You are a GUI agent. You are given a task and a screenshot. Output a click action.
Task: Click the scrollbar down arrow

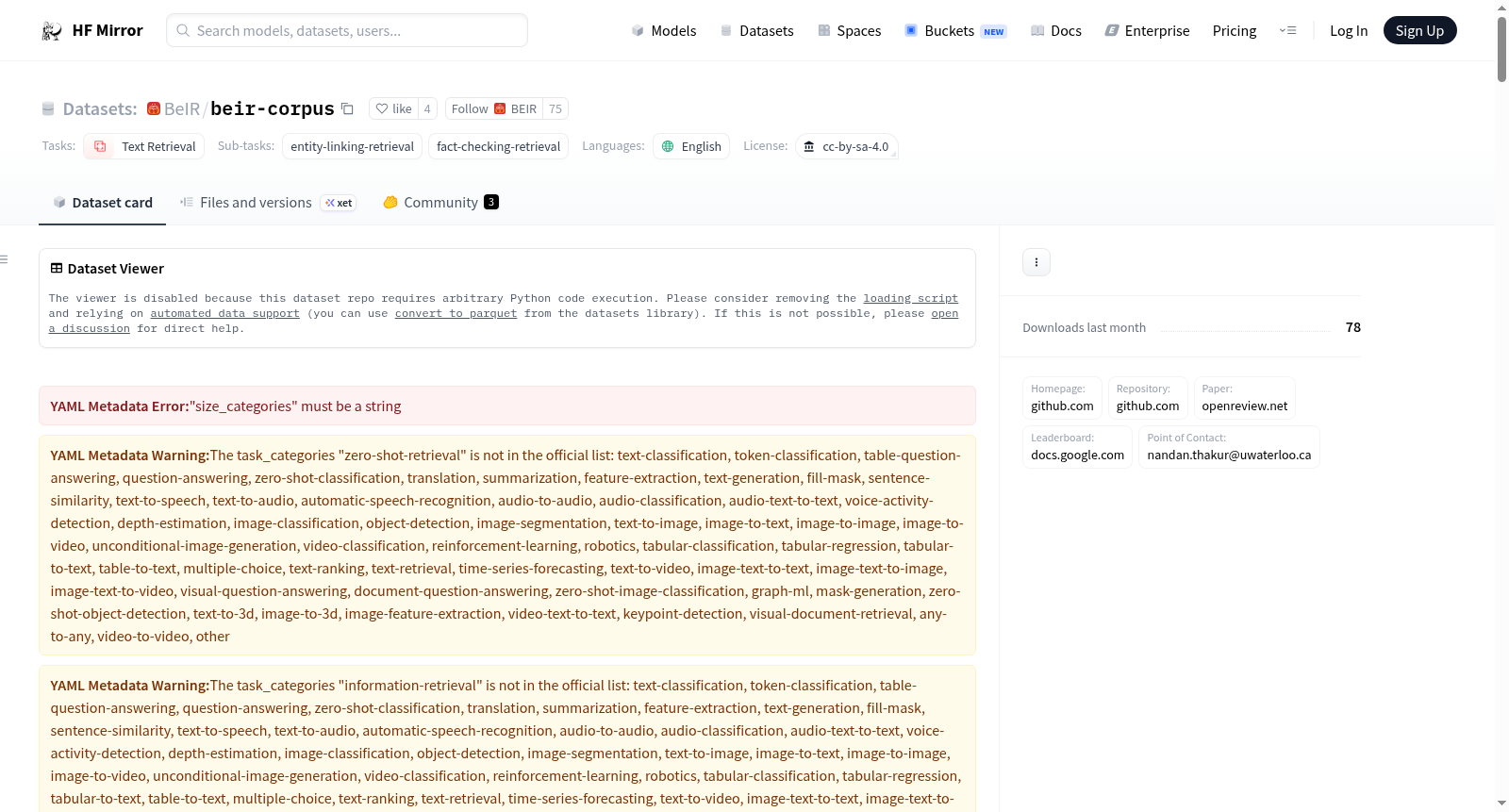1501,804
